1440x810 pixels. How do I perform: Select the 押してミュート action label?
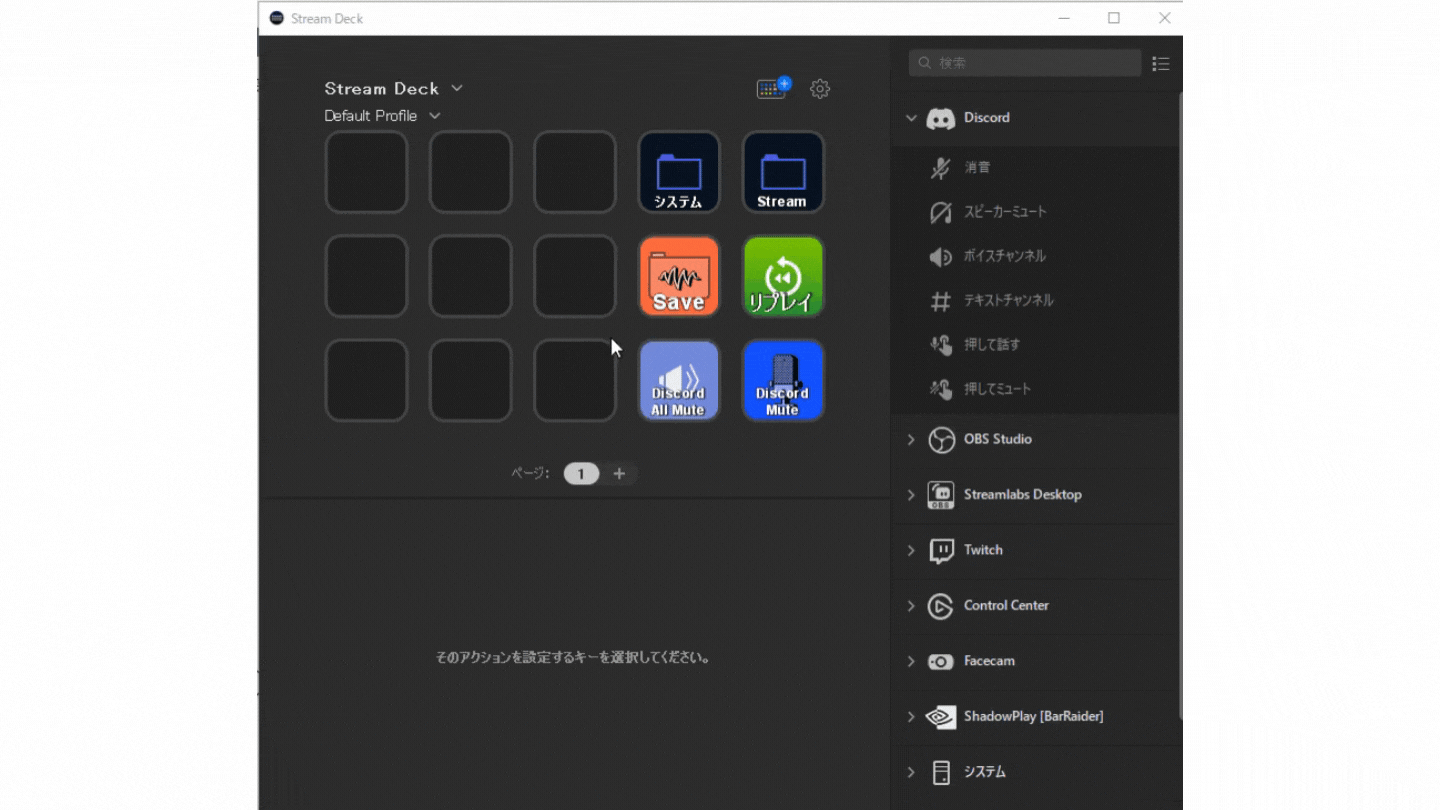(x=997, y=389)
